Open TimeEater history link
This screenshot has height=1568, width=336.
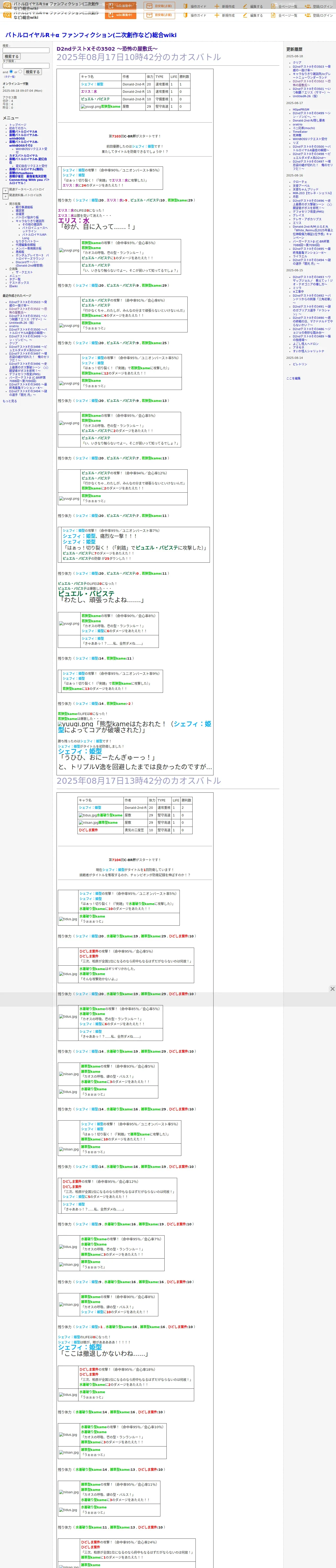[x=300, y=131]
